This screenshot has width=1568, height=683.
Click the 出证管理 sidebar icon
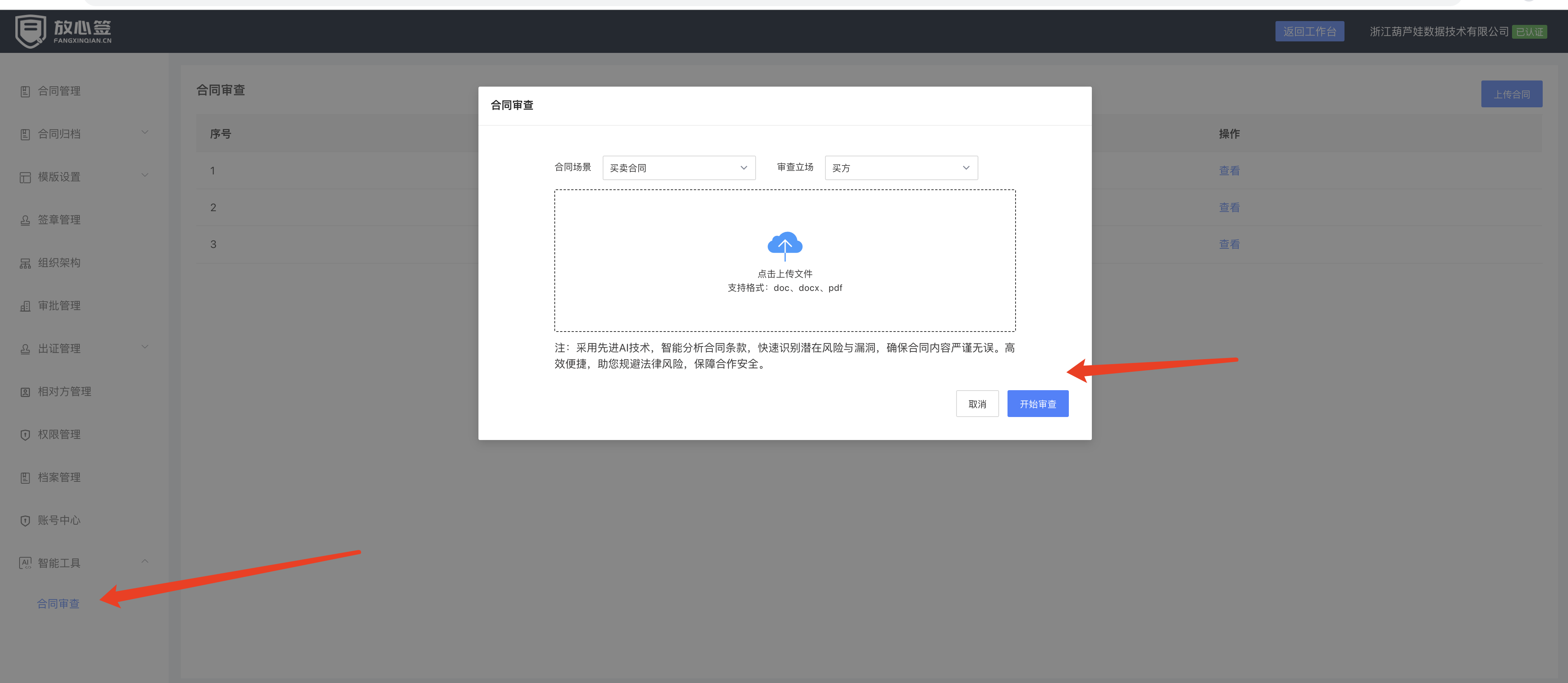click(x=25, y=349)
